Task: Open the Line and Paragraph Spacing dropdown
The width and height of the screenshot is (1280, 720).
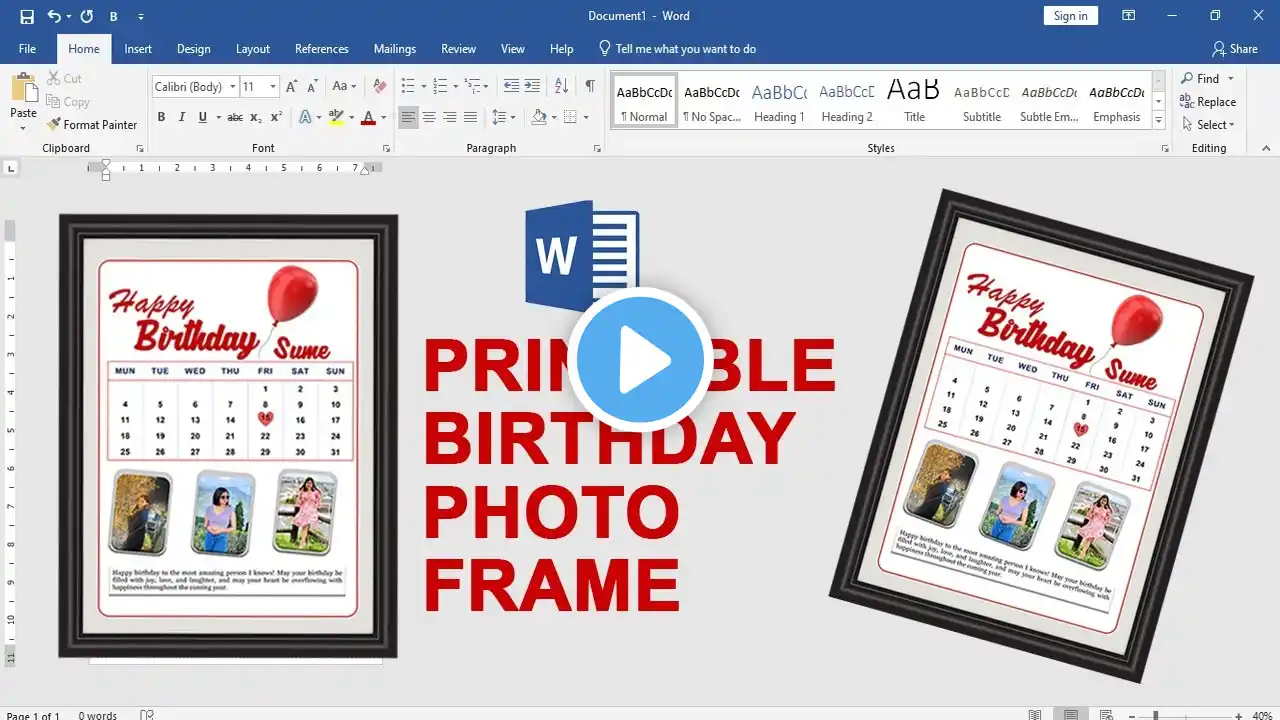Action: pyautogui.click(x=504, y=118)
